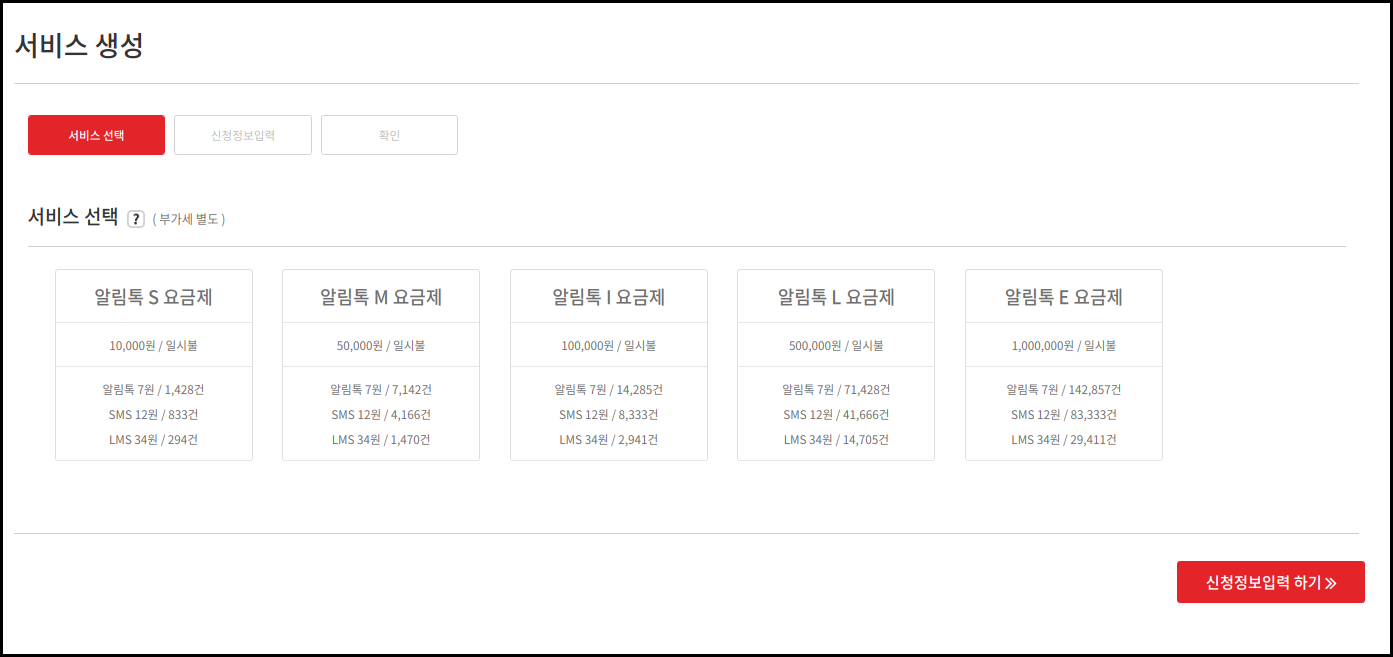Choose the 알림톡 L 요금제 card title
Image resolution: width=1393 pixels, height=657 pixels.
pyautogui.click(x=836, y=297)
